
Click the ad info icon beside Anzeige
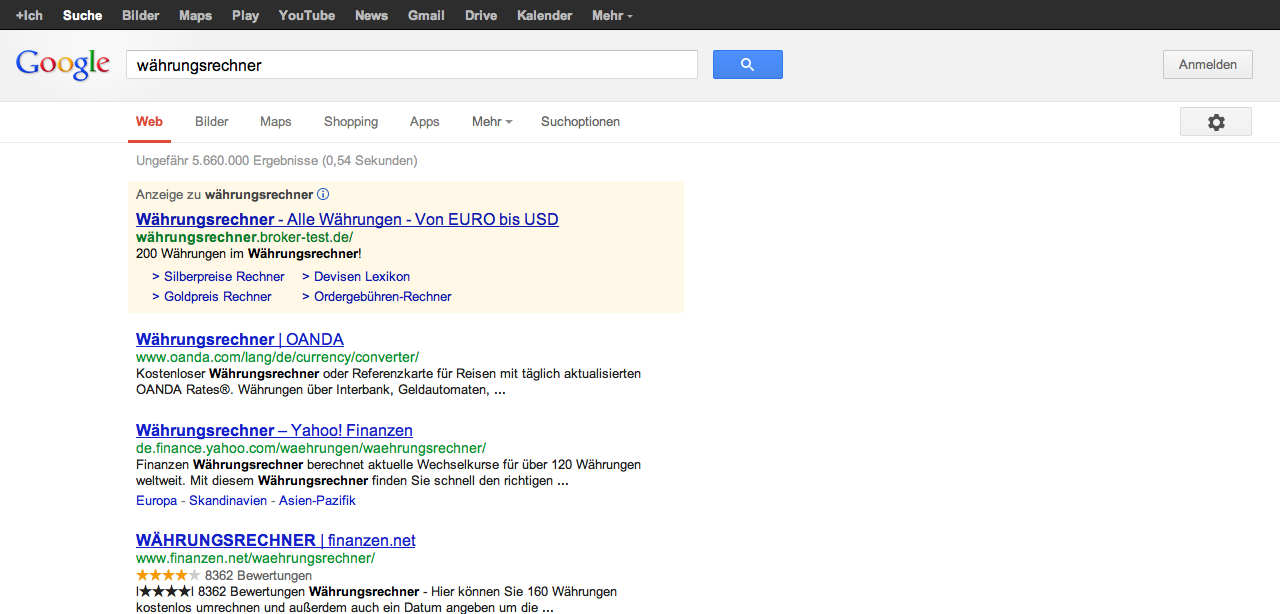[323, 195]
